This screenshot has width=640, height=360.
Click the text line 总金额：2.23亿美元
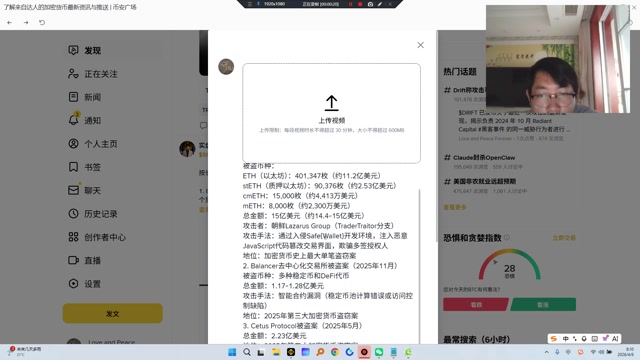click(274, 336)
